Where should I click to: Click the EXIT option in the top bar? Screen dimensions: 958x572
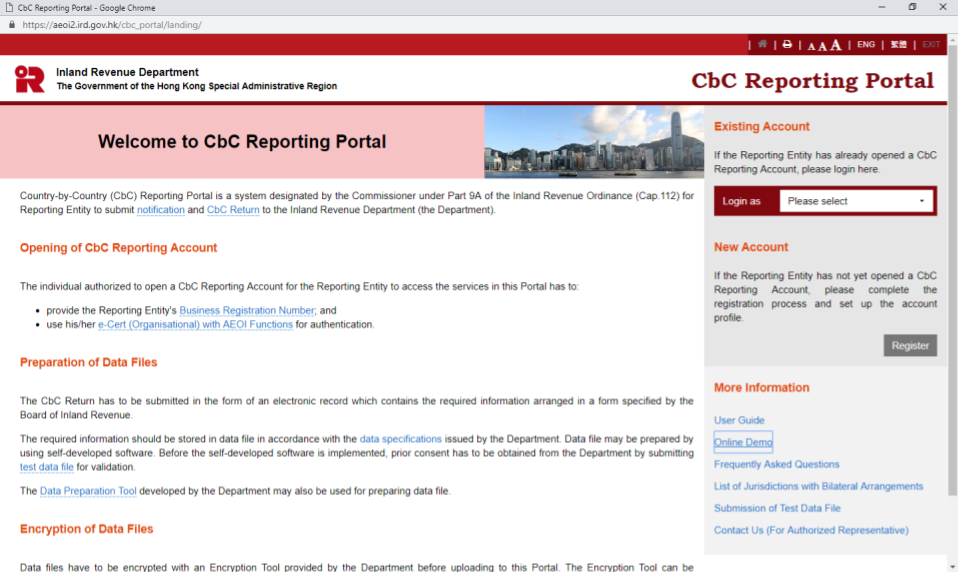tap(931, 45)
